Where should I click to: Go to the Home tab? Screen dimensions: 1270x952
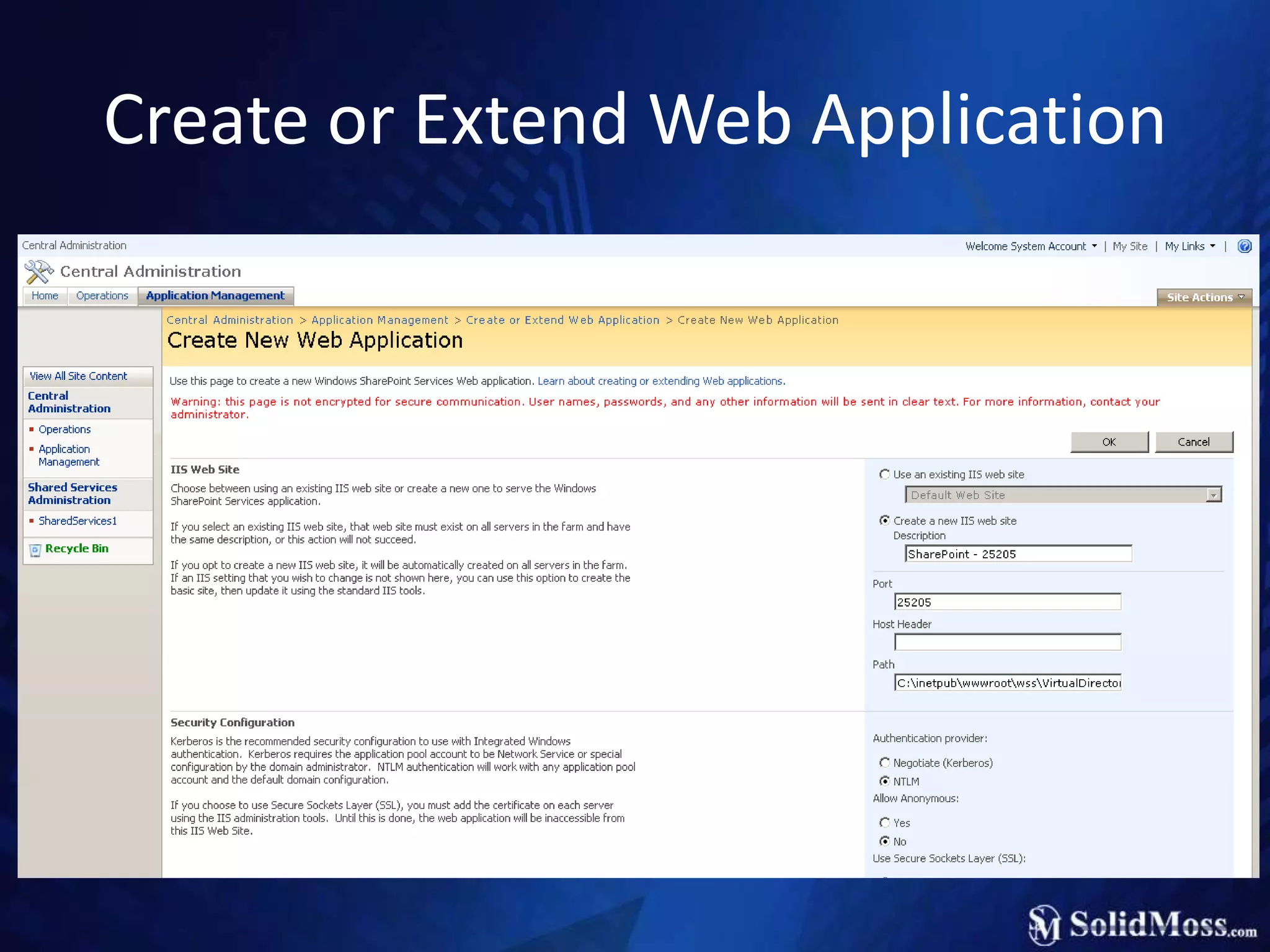pos(45,296)
